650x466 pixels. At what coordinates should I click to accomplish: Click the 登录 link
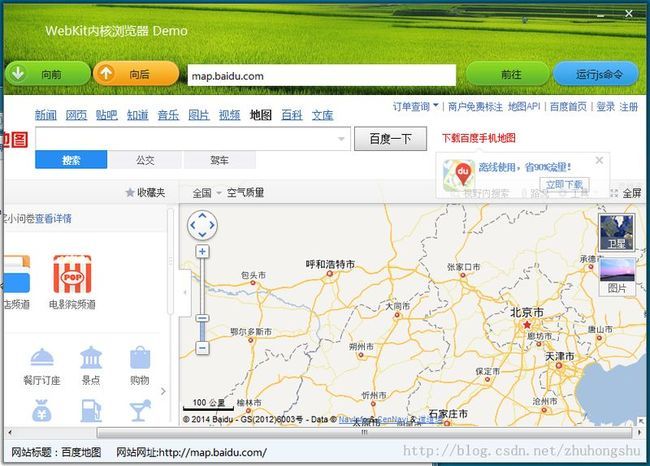(606, 107)
